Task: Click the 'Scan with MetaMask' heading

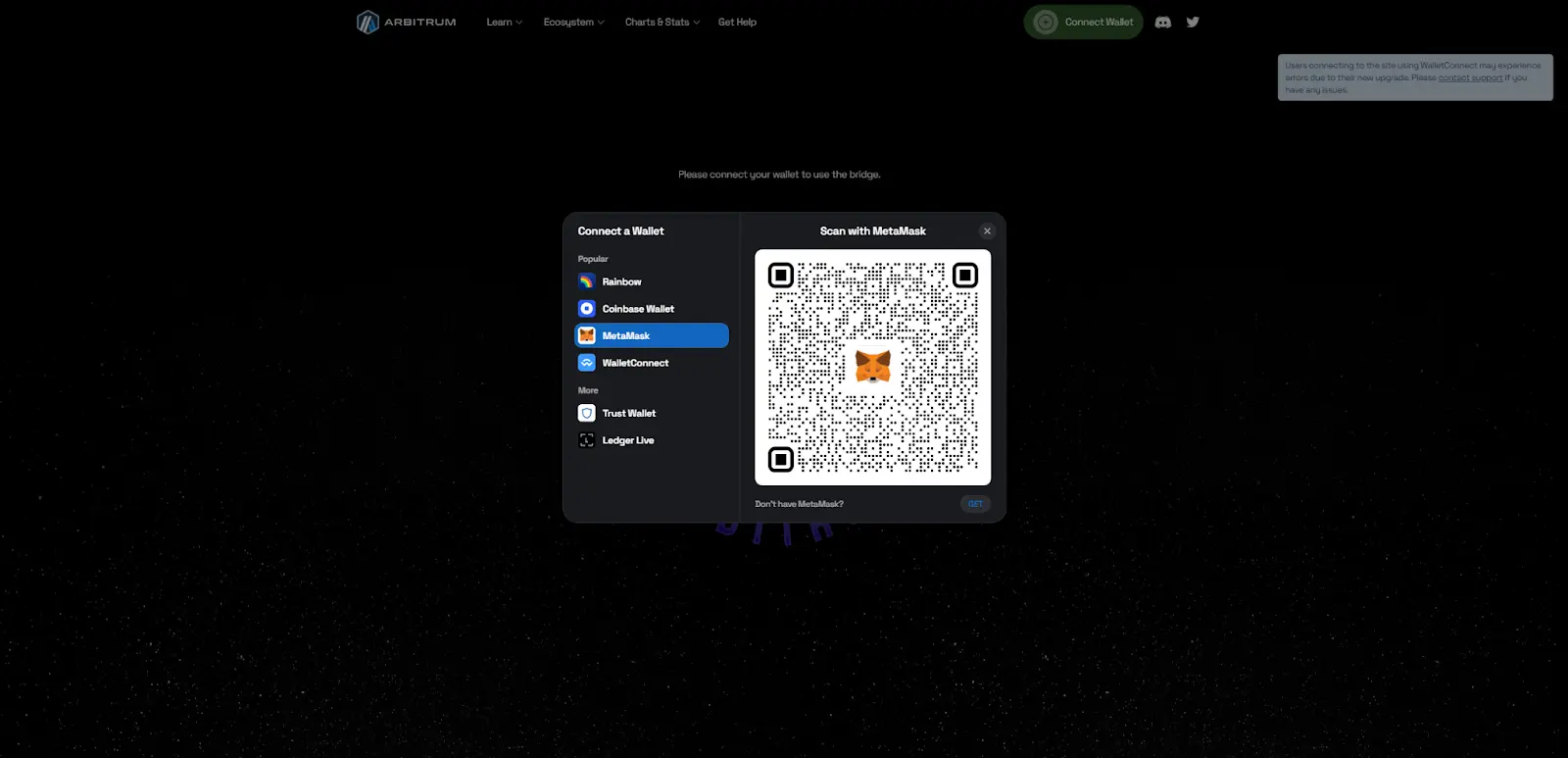Action: [872, 231]
